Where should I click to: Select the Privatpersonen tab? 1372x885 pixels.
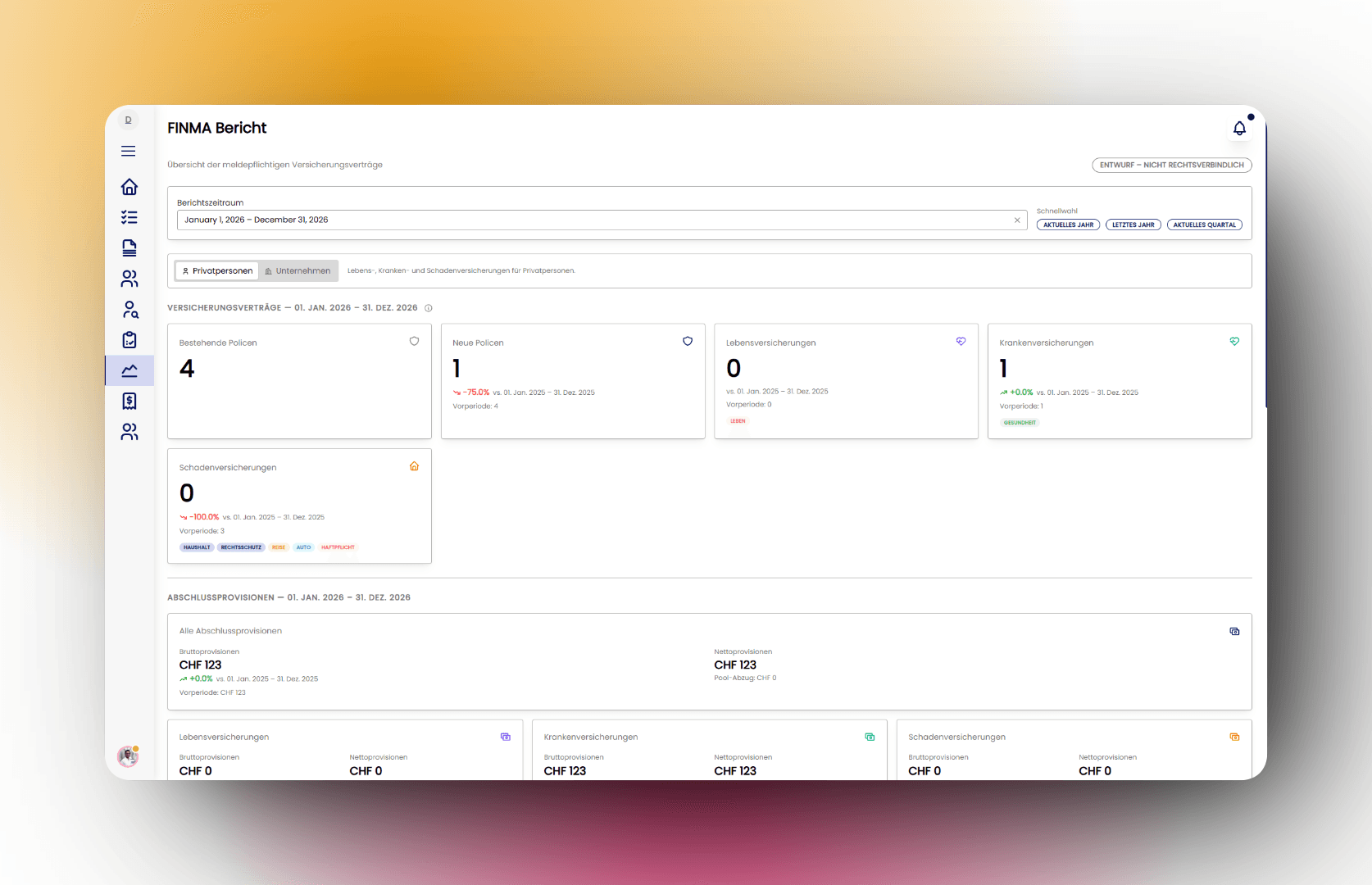(x=217, y=270)
